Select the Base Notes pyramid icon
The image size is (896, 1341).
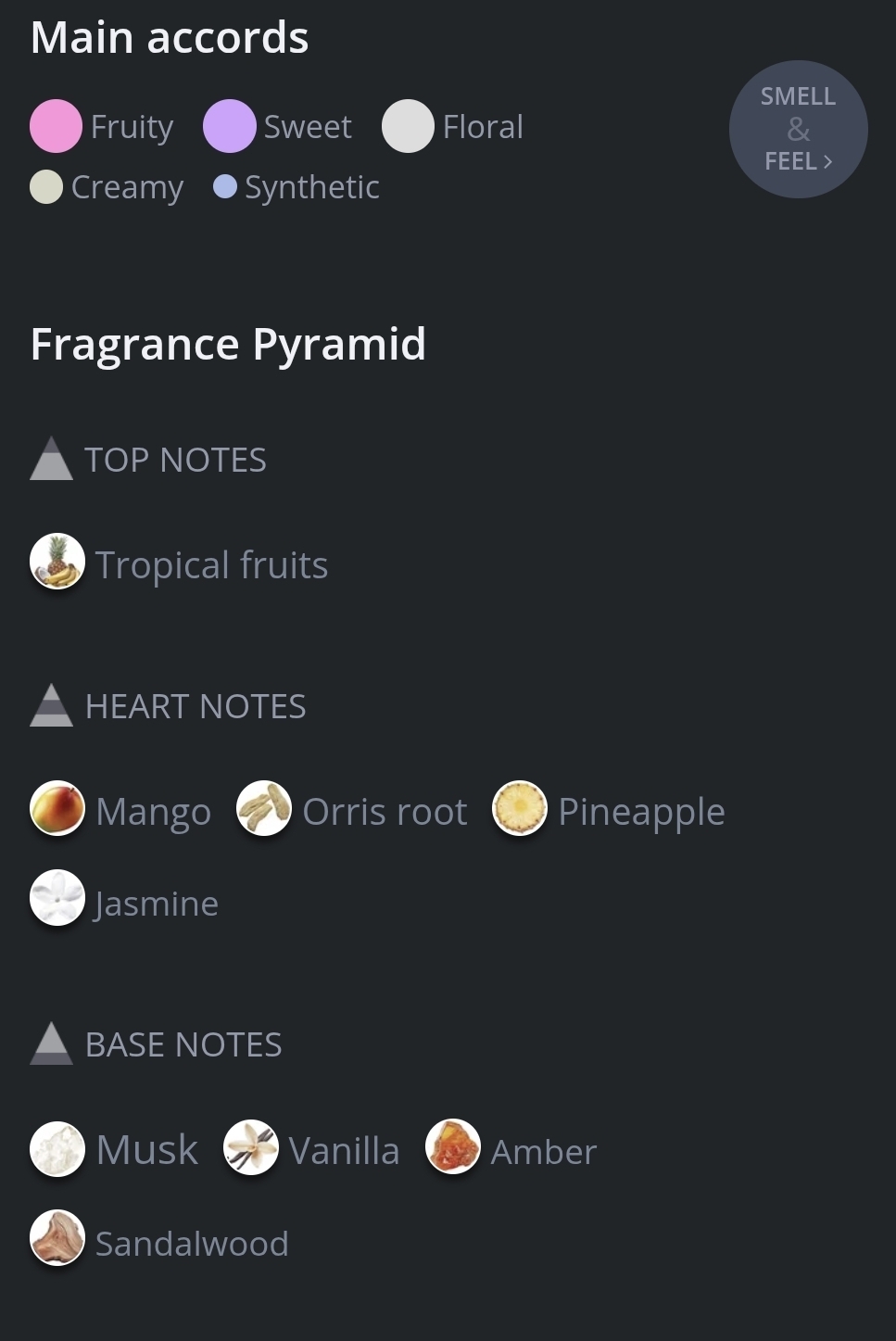pyautogui.click(x=51, y=1044)
